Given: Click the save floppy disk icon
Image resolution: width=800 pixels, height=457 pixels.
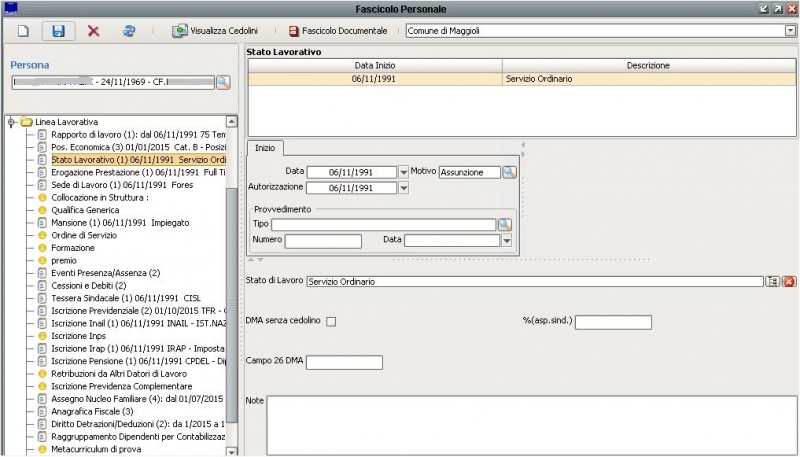Looking at the screenshot, I should (58, 31).
